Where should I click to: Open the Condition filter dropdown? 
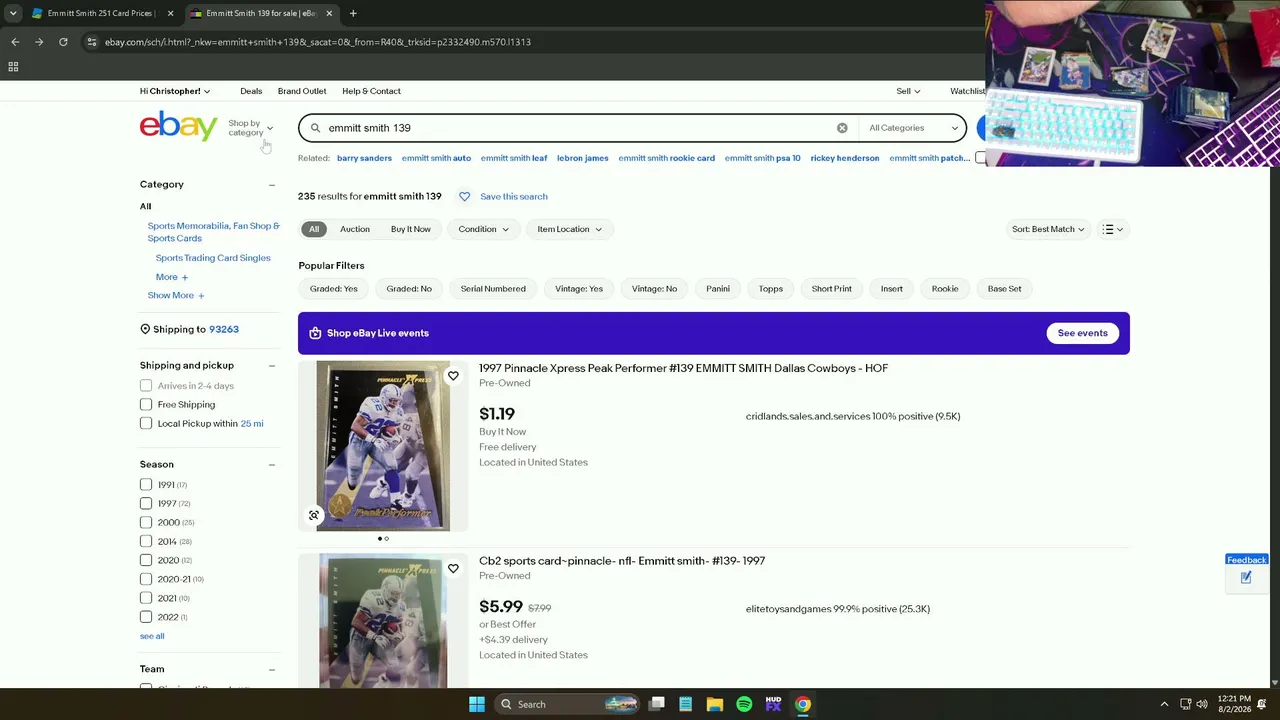483,229
